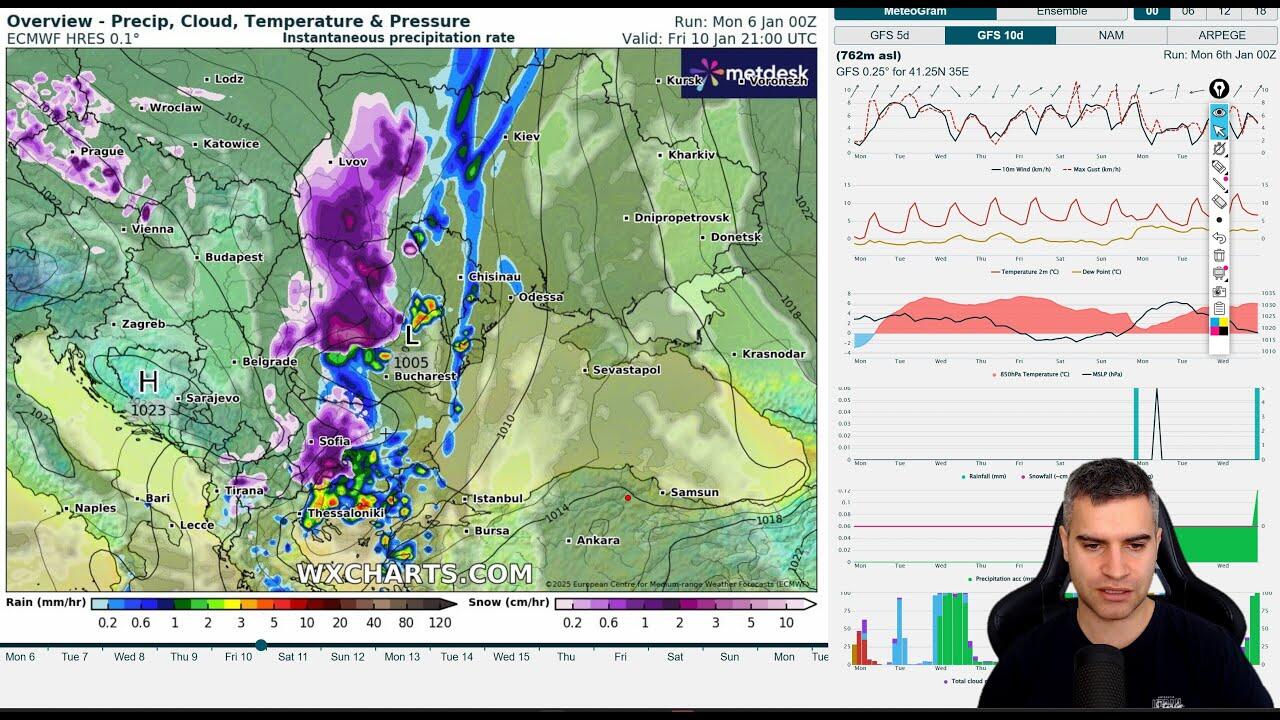Click the trash can clear icon

(1219, 255)
